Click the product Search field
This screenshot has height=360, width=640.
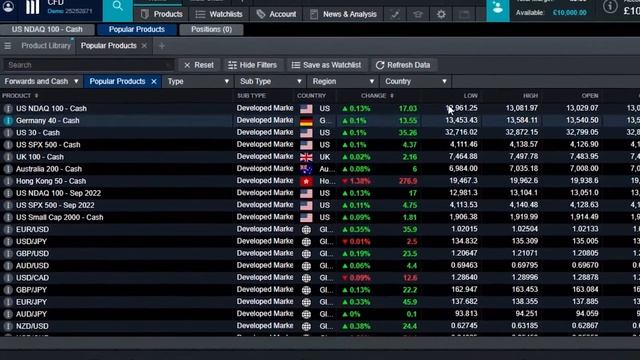pyautogui.click(x=88, y=65)
